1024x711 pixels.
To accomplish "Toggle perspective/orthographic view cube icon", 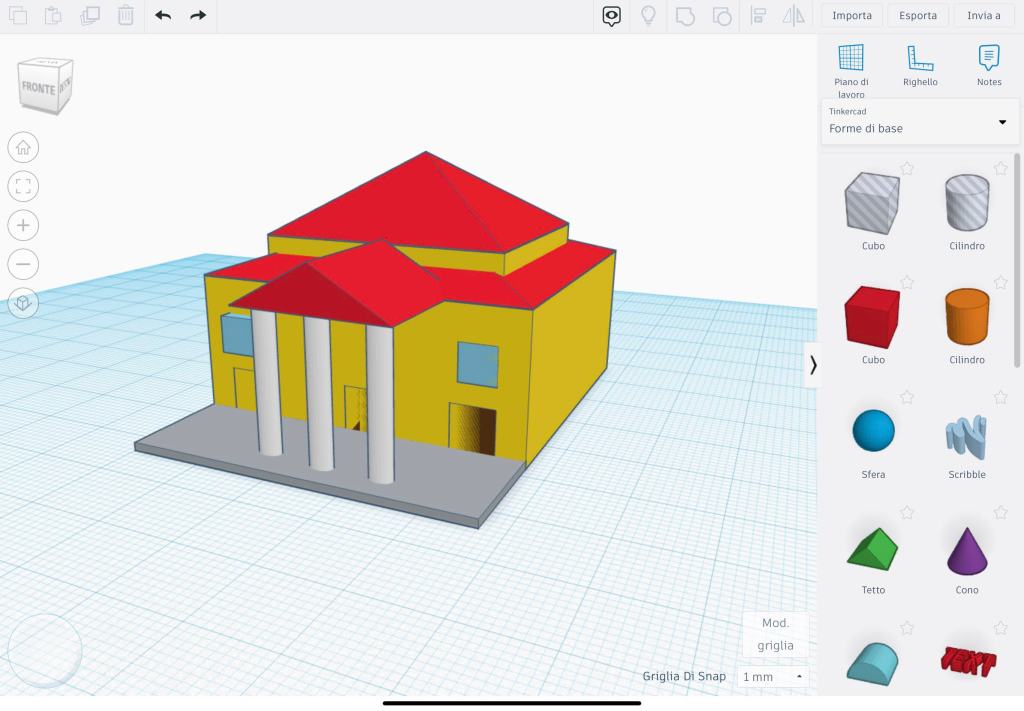I will pos(23,303).
